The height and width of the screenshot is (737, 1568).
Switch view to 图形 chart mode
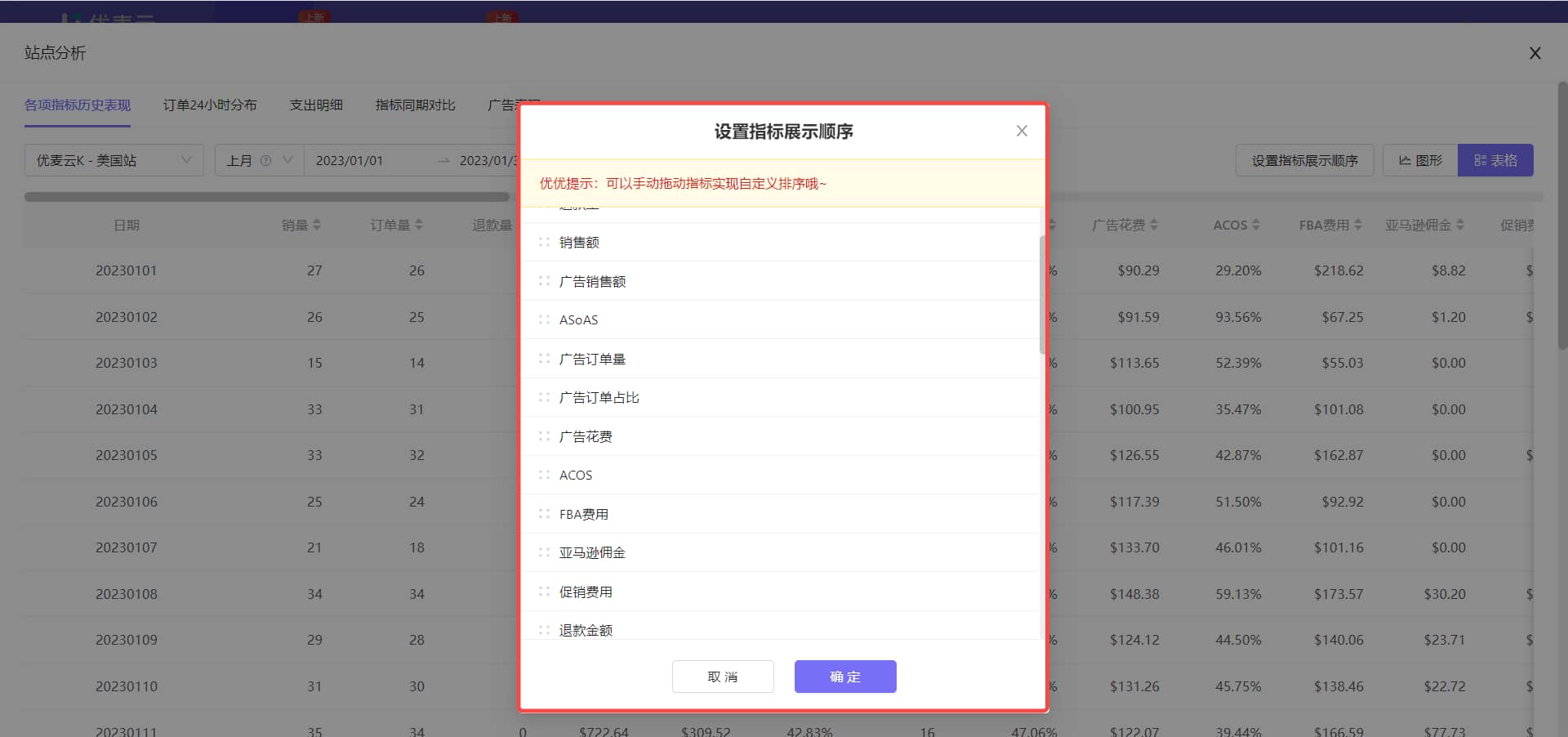point(1420,160)
